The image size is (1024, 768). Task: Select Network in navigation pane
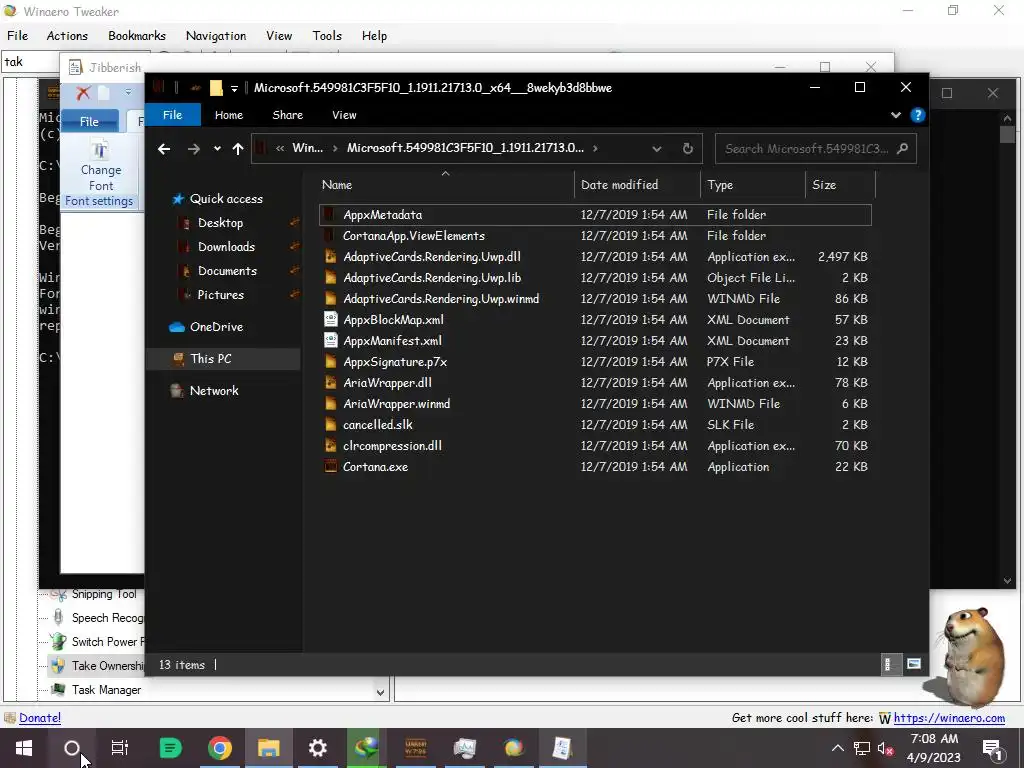click(x=214, y=391)
